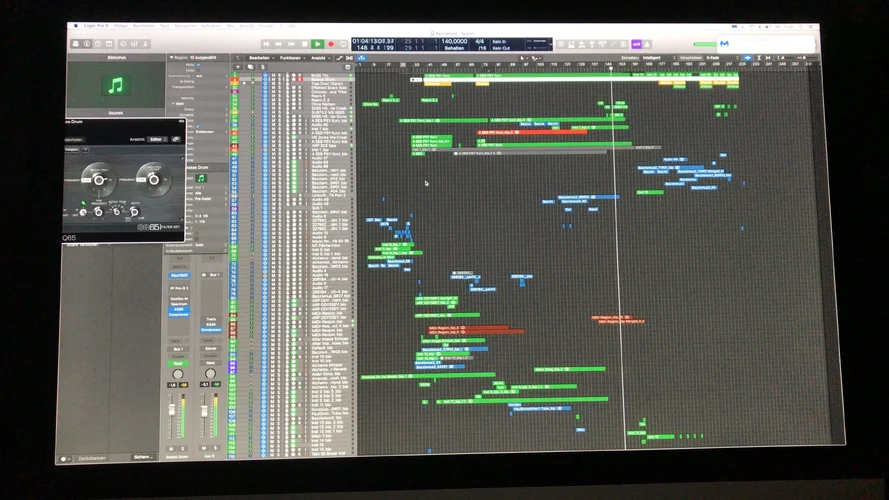
Task: Open Verschieben X-Fade drag dropdown
Action: click(721, 58)
